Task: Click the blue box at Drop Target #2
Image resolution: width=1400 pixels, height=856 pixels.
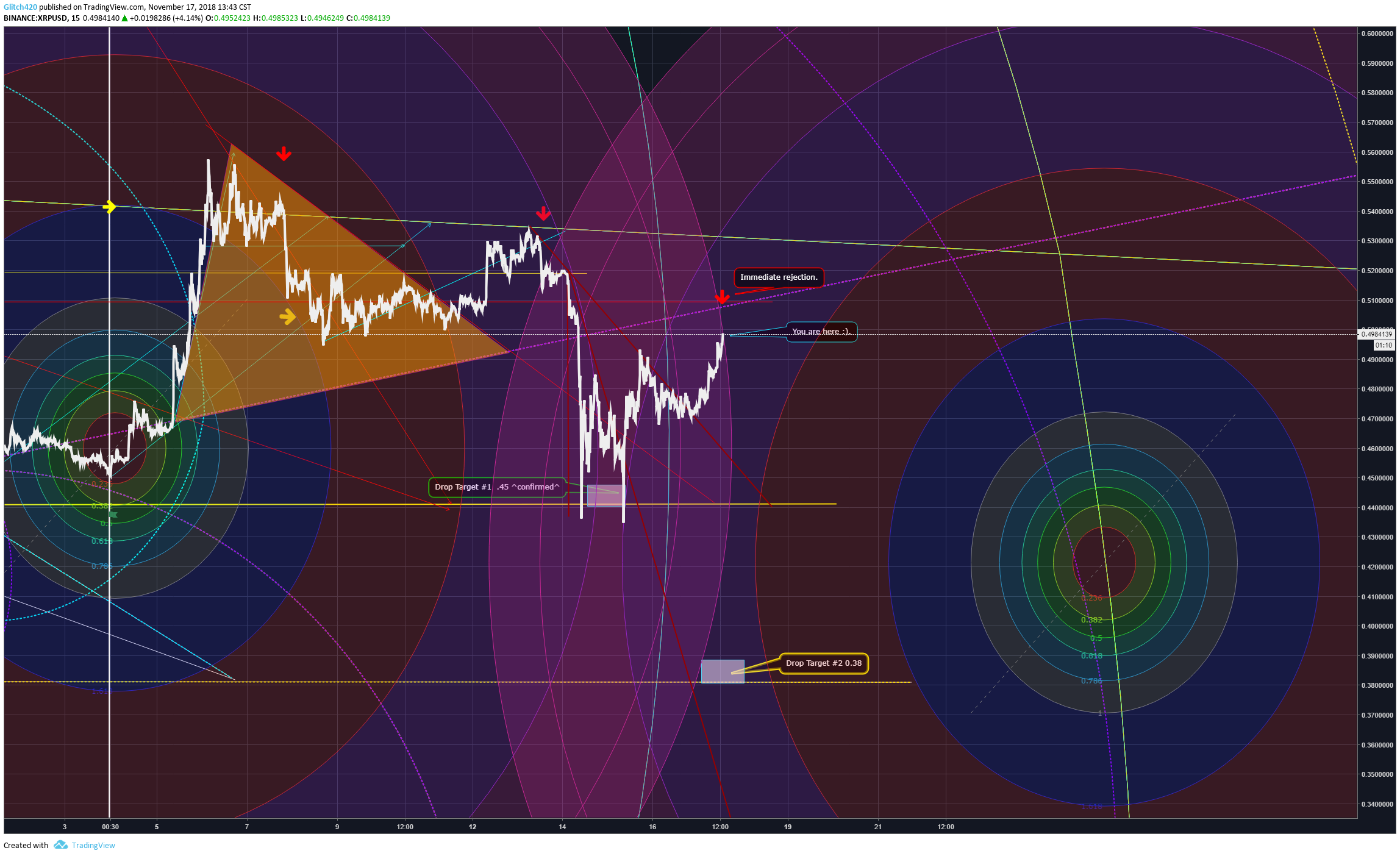Action: (723, 671)
